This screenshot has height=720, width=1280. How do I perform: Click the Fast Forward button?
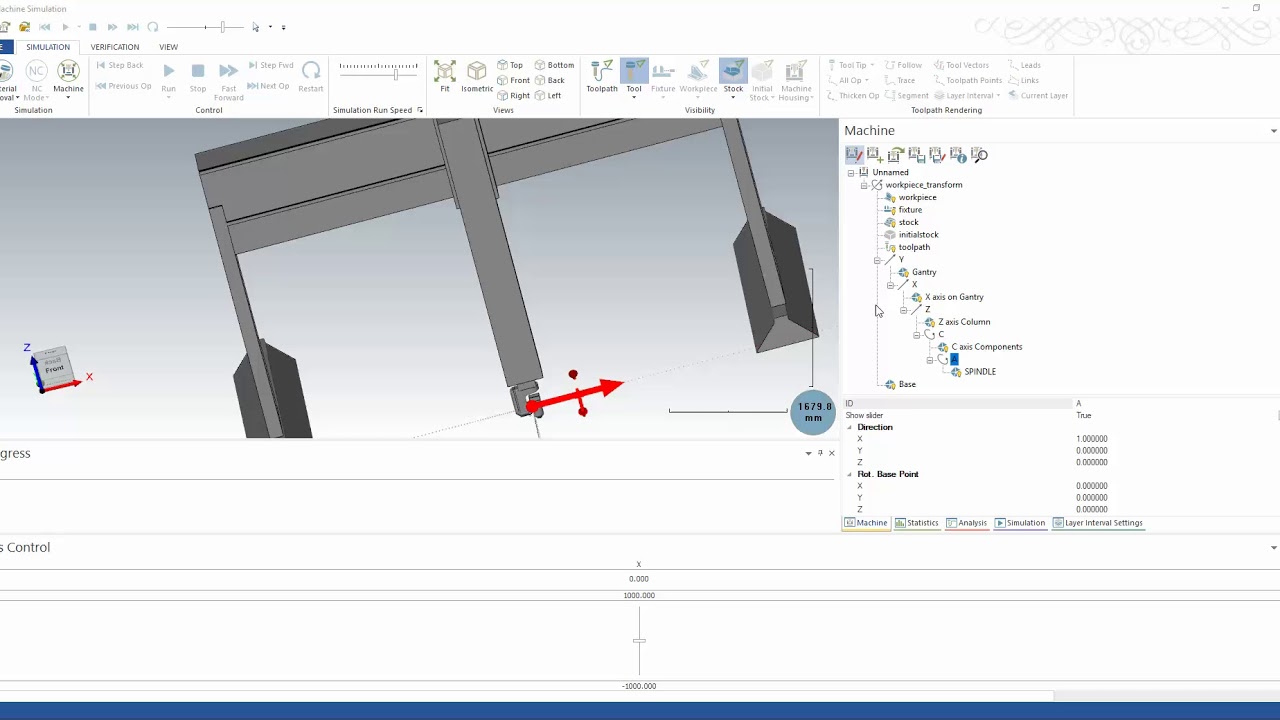click(228, 80)
